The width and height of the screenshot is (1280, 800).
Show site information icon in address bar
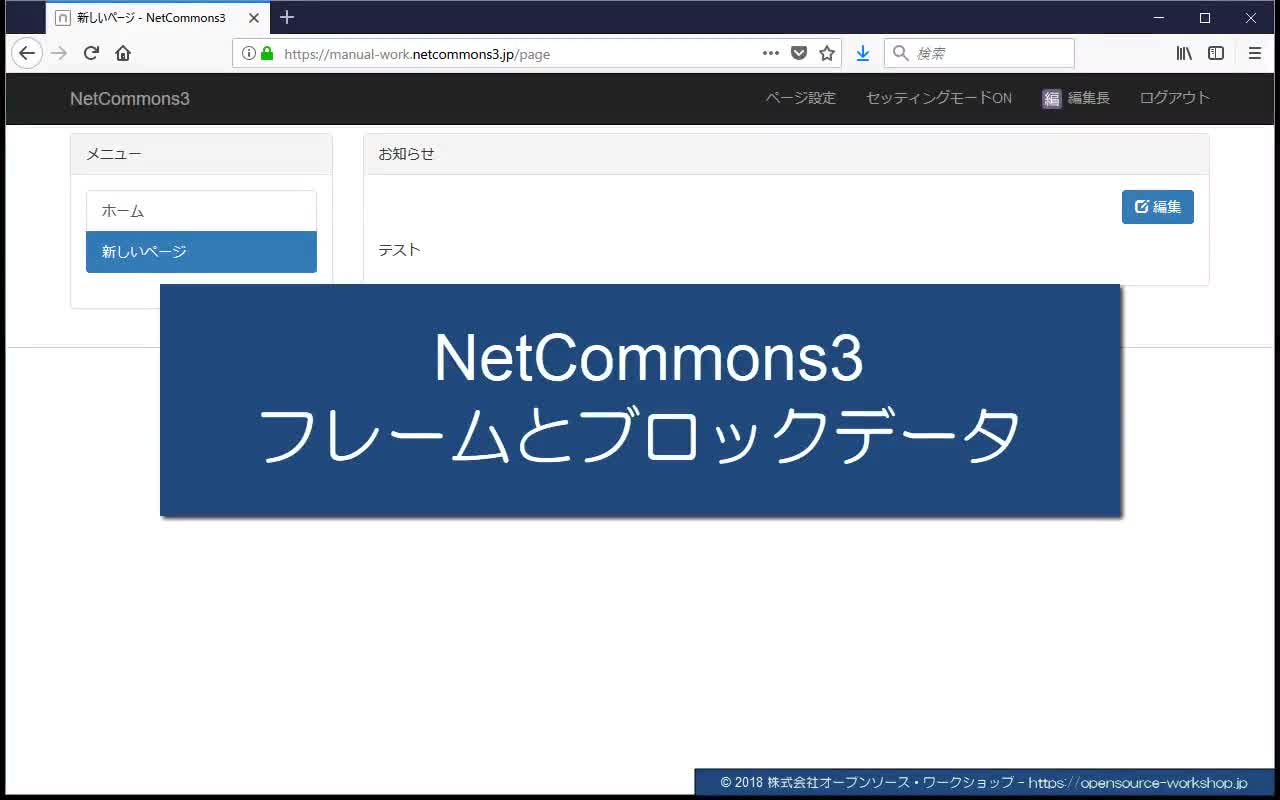click(249, 53)
